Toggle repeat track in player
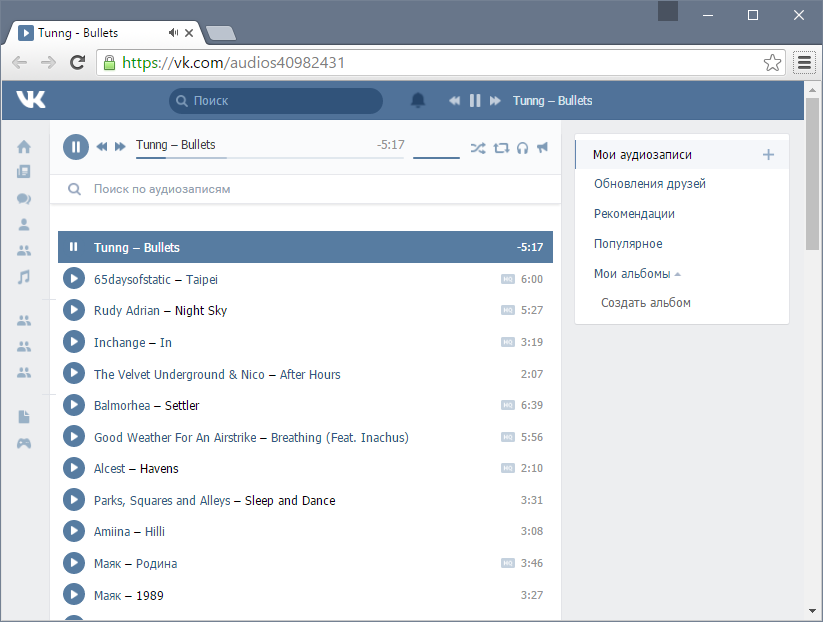Image resolution: width=823 pixels, height=622 pixels. 501,148
